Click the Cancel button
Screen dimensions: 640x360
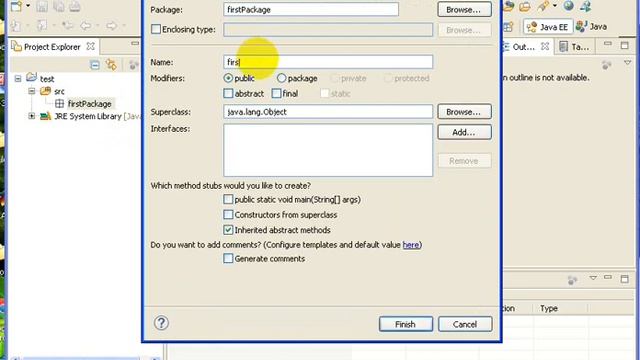pos(465,324)
